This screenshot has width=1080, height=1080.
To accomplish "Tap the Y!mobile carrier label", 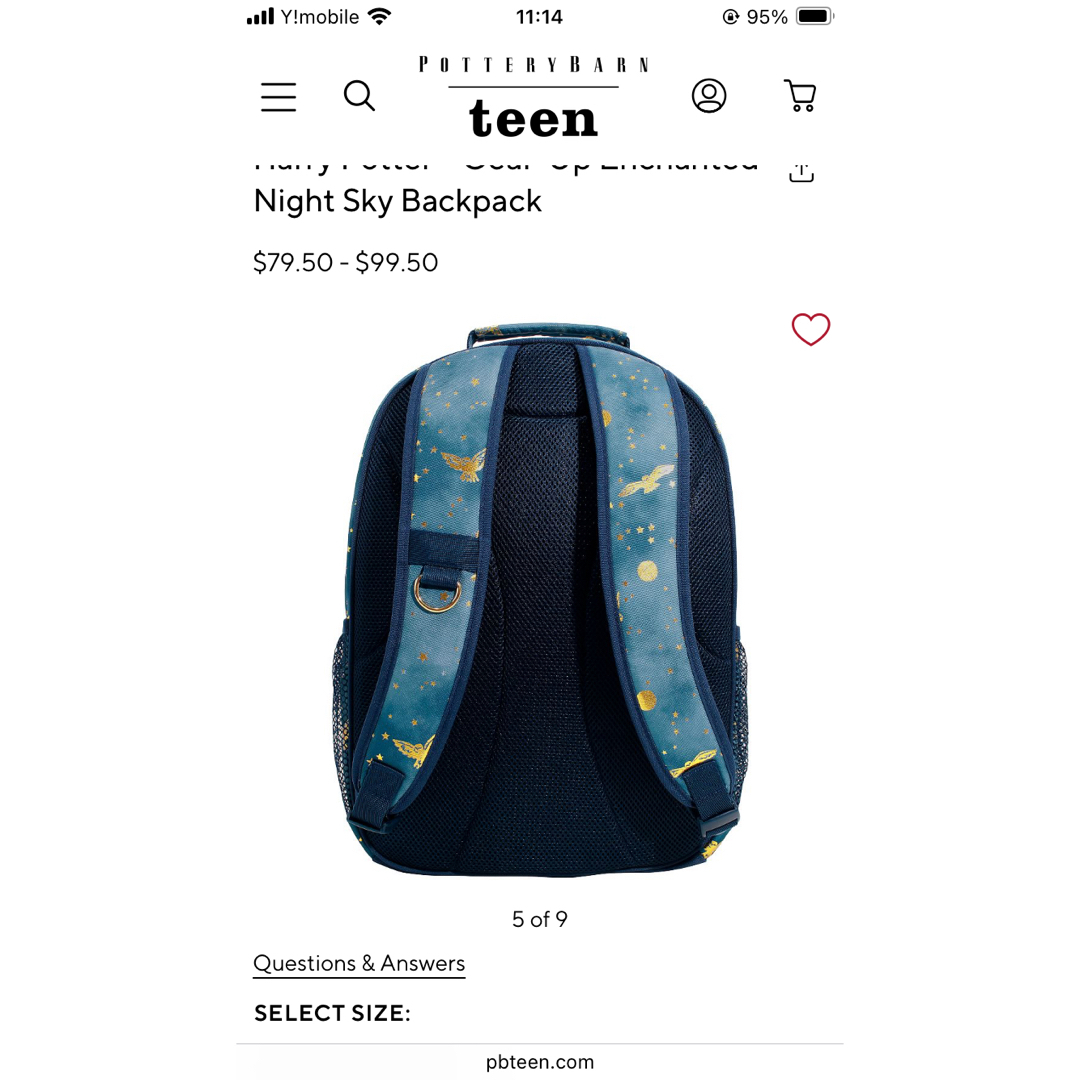I will click(320, 17).
